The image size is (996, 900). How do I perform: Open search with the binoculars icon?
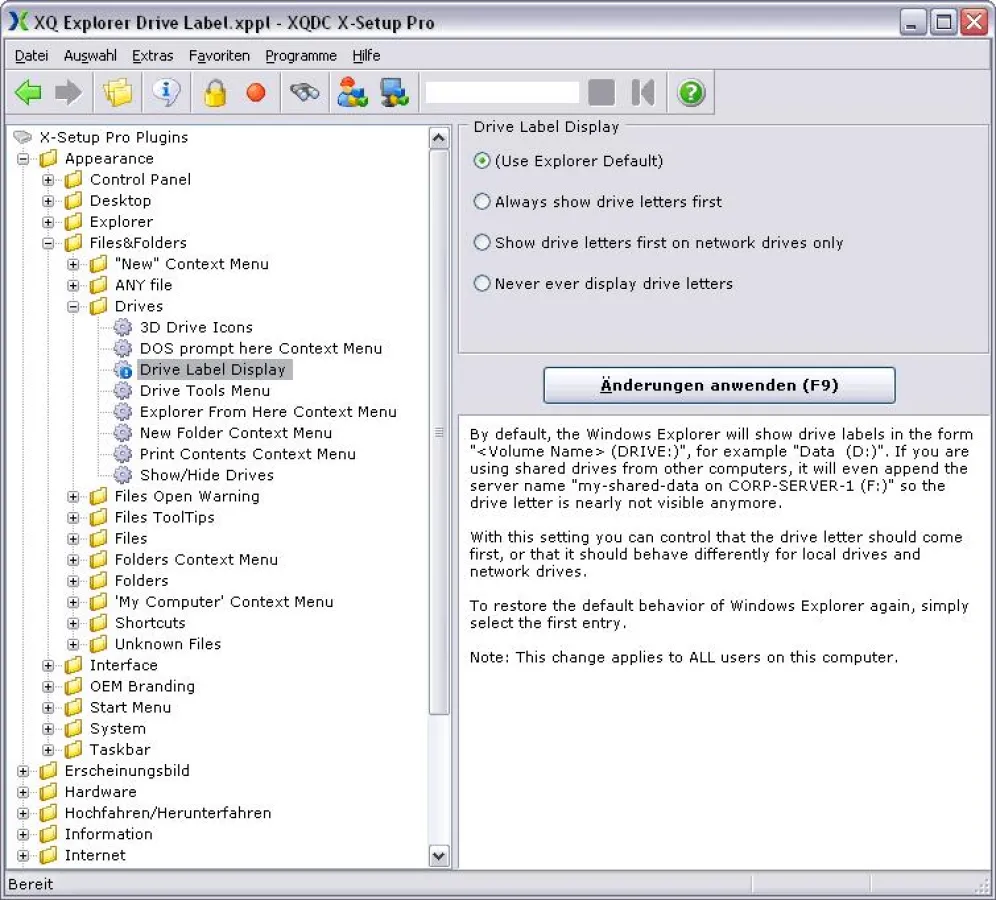pos(304,93)
